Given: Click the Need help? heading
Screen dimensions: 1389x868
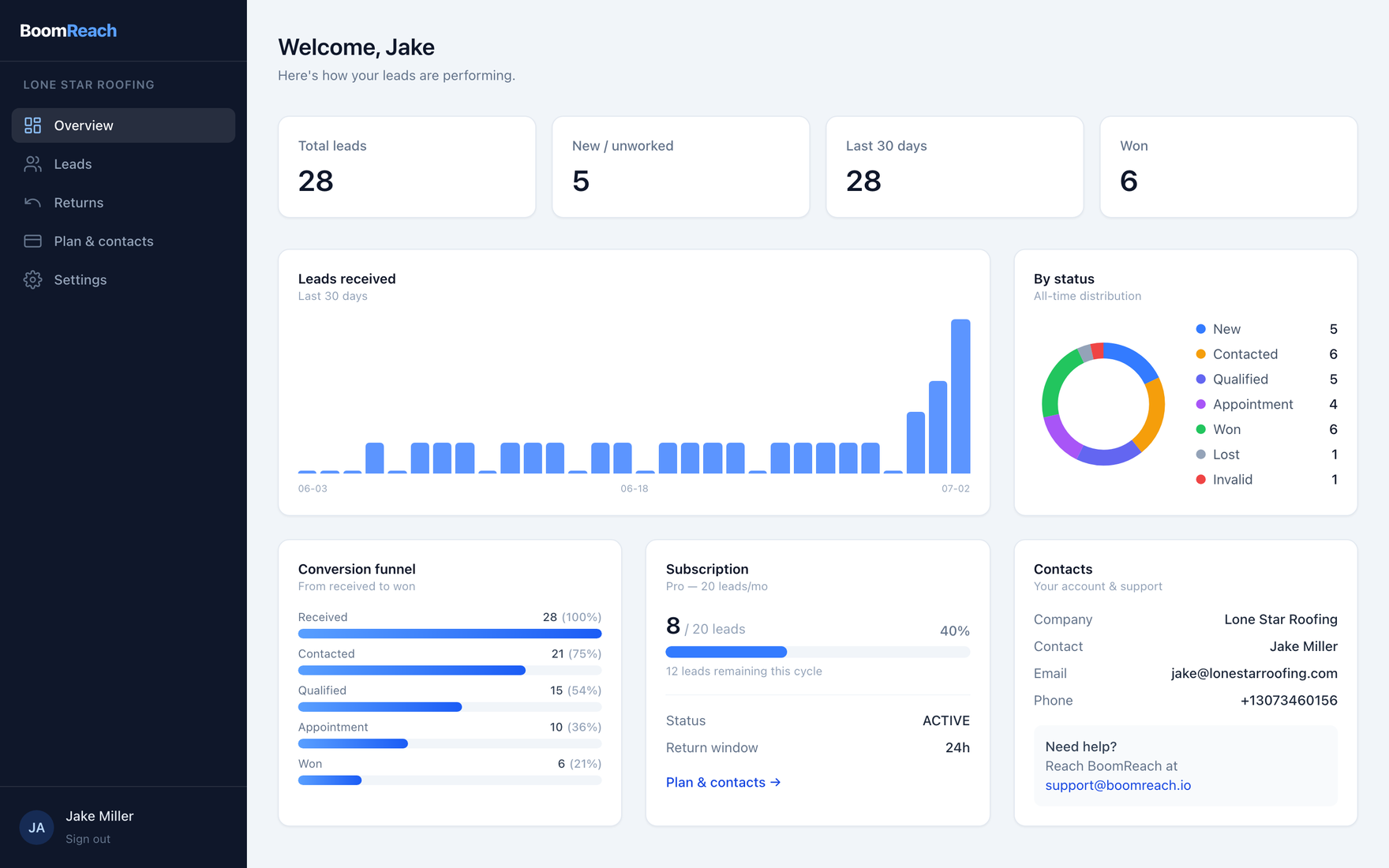Looking at the screenshot, I should pyautogui.click(x=1080, y=746).
